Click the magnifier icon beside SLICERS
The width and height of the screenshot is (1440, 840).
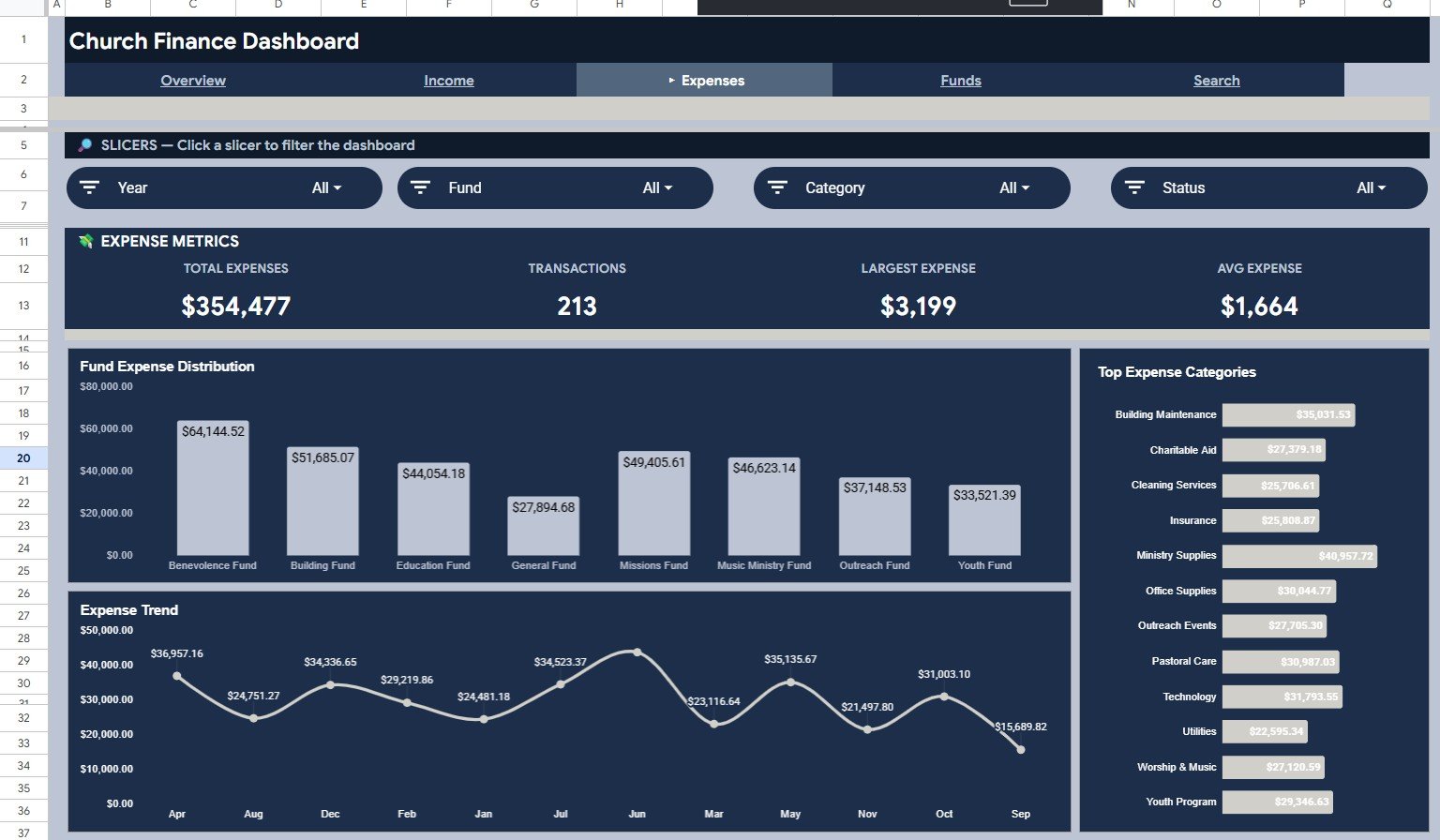(x=85, y=145)
